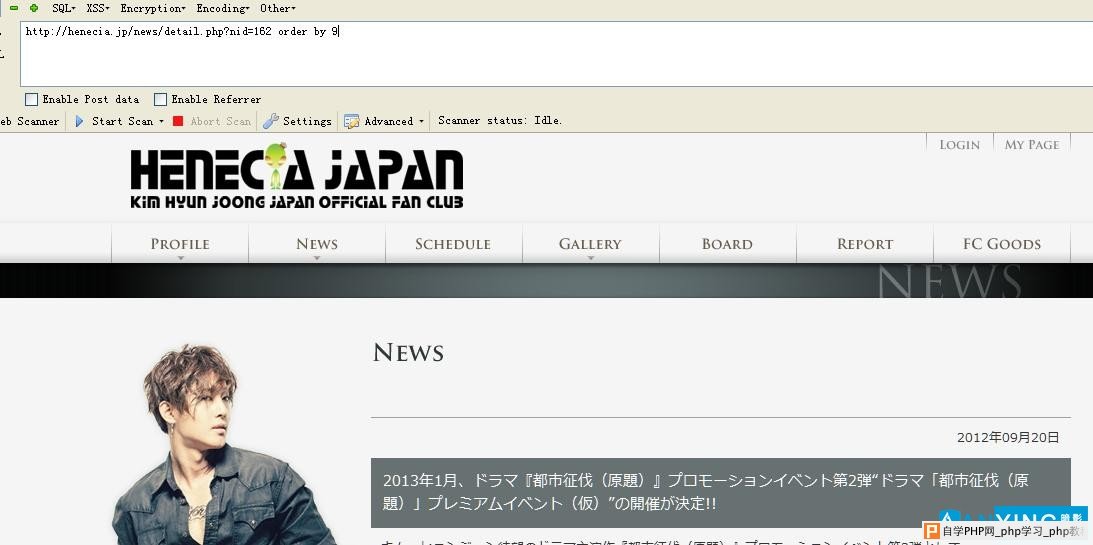Image resolution: width=1093 pixels, height=545 pixels.
Task: Enable Referrer checkbox
Action: [x=160, y=100]
